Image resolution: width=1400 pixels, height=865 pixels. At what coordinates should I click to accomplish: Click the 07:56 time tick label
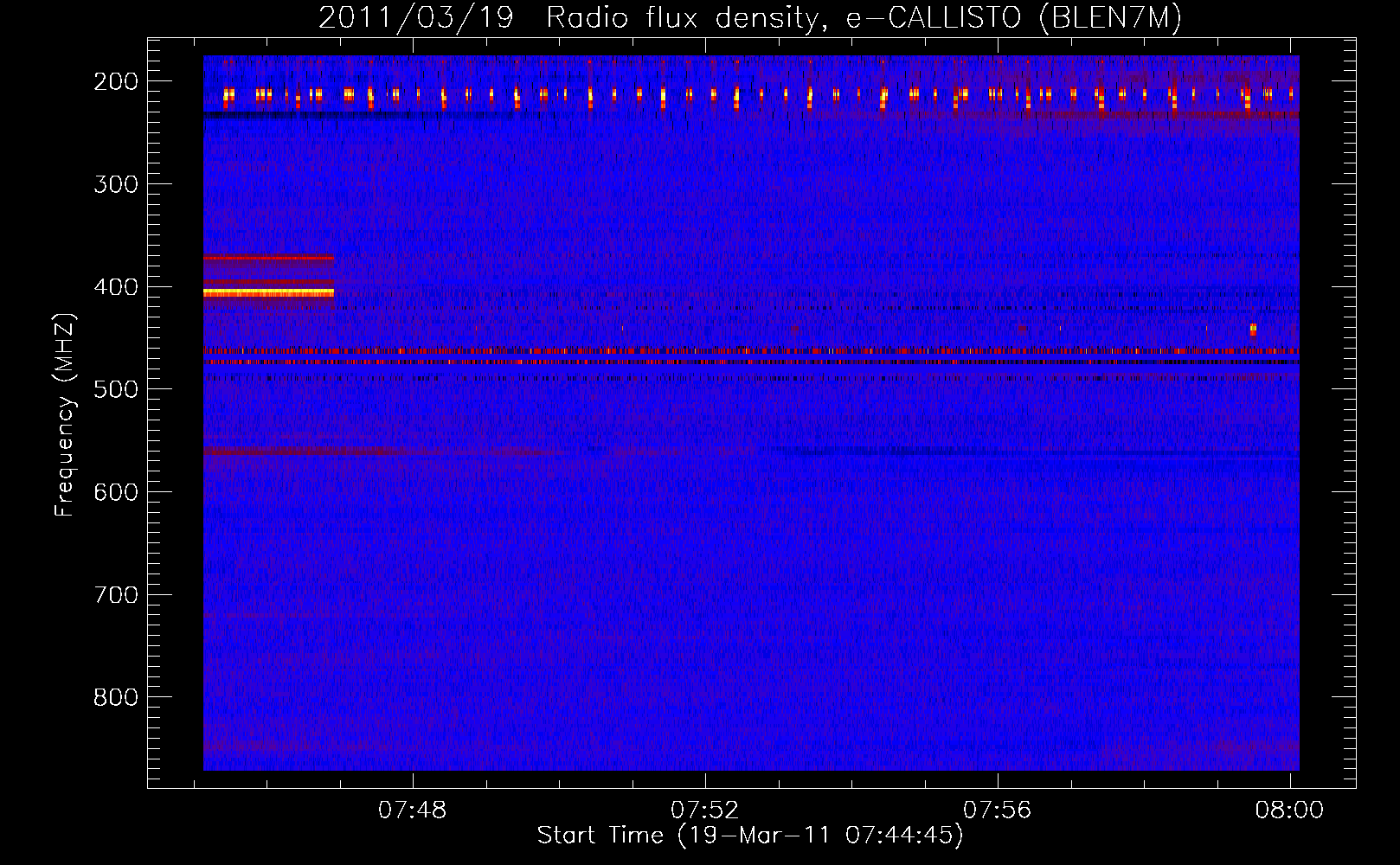click(998, 811)
